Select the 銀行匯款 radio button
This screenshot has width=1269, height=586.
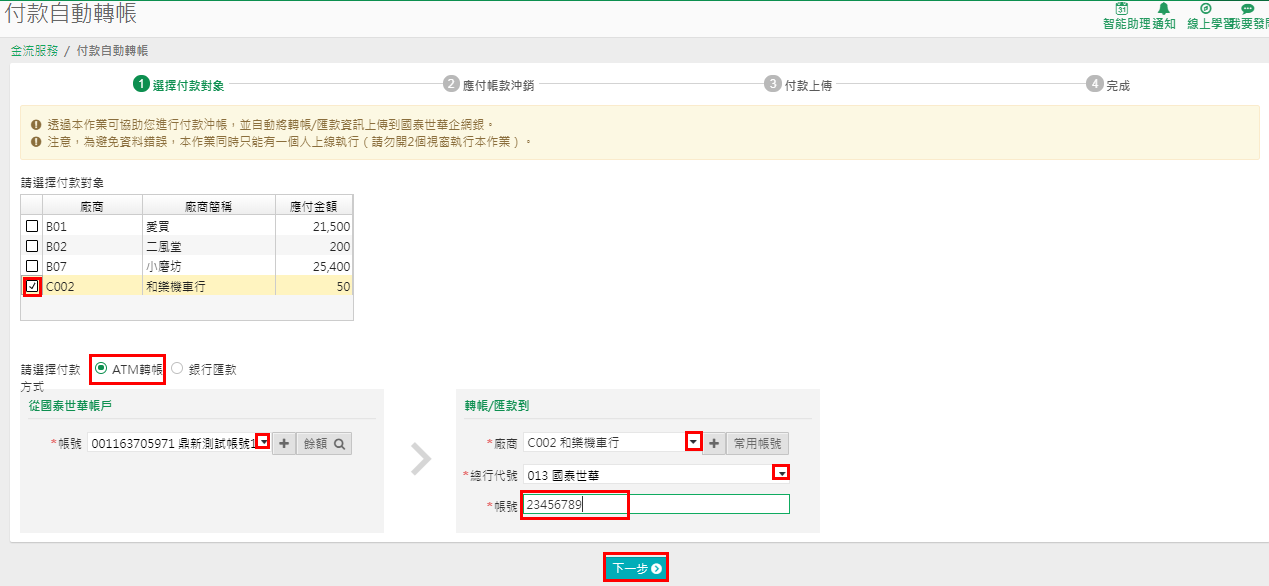tap(177, 369)
